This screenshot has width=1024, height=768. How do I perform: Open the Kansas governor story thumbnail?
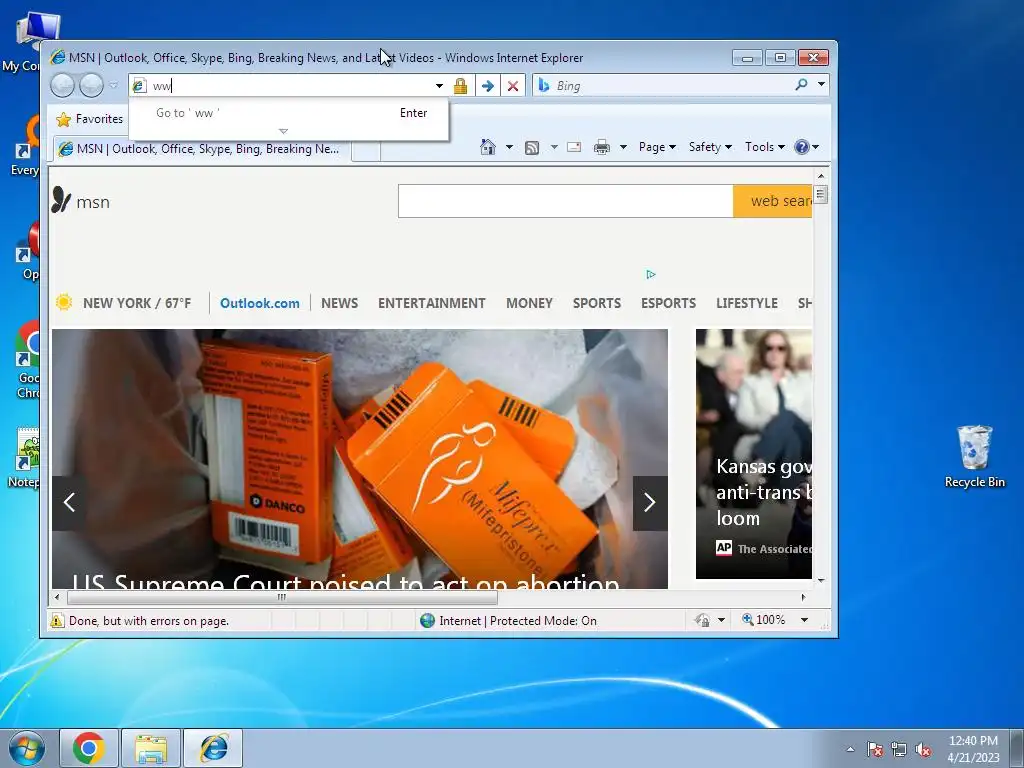(754, 454)
